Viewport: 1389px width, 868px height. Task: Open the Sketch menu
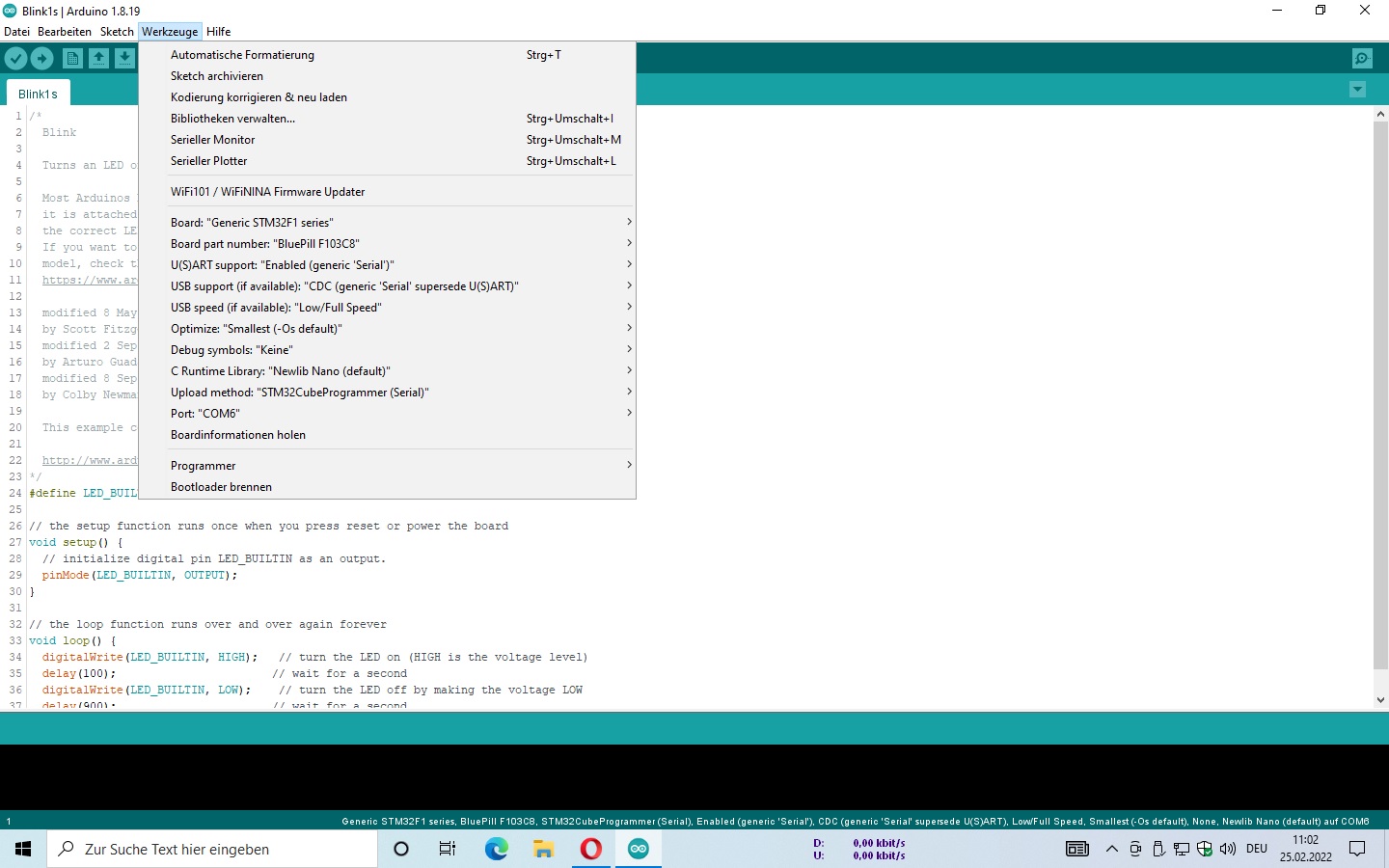tap(117, 32)
